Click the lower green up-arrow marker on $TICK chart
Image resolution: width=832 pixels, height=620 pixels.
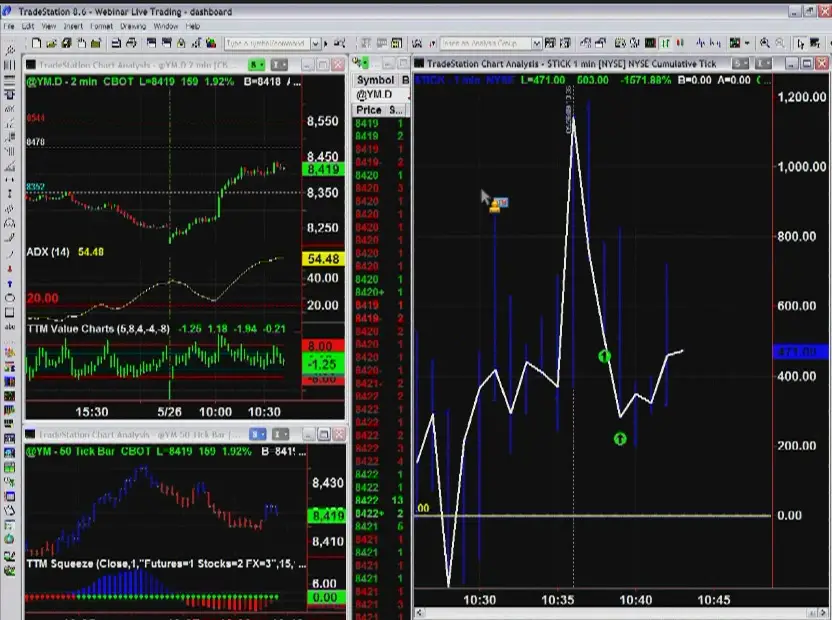(620, 438)
